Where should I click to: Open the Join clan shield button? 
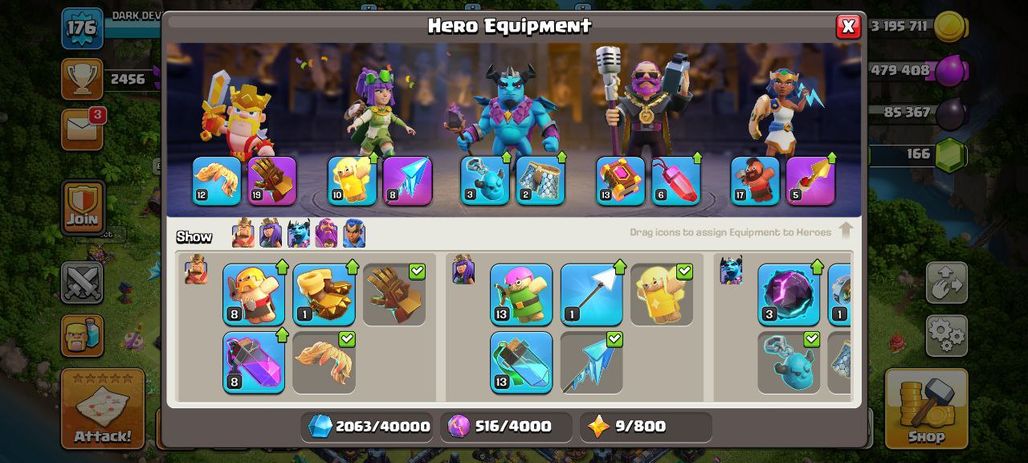[83, 207]
